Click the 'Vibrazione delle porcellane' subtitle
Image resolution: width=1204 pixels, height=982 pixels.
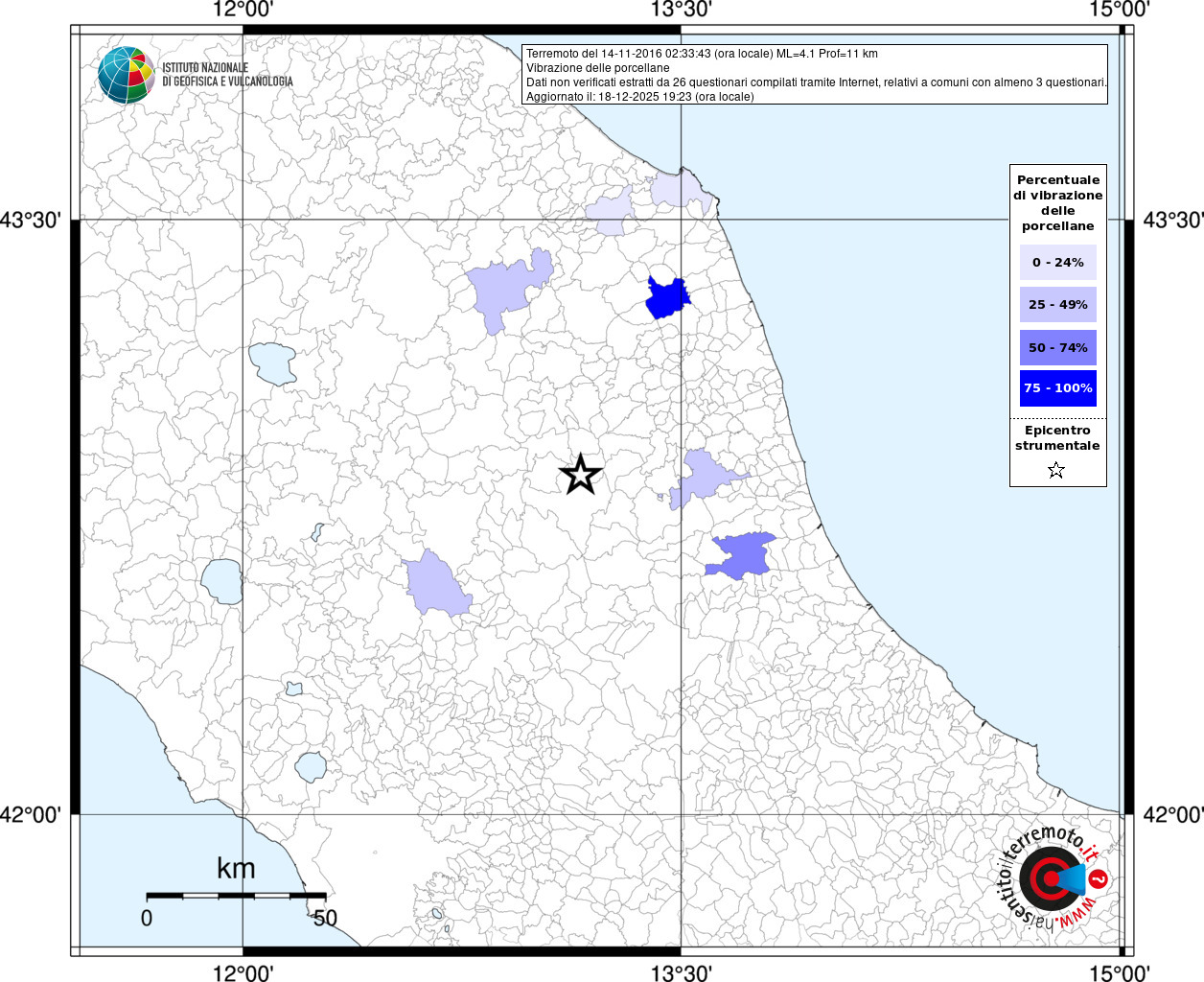597,68
